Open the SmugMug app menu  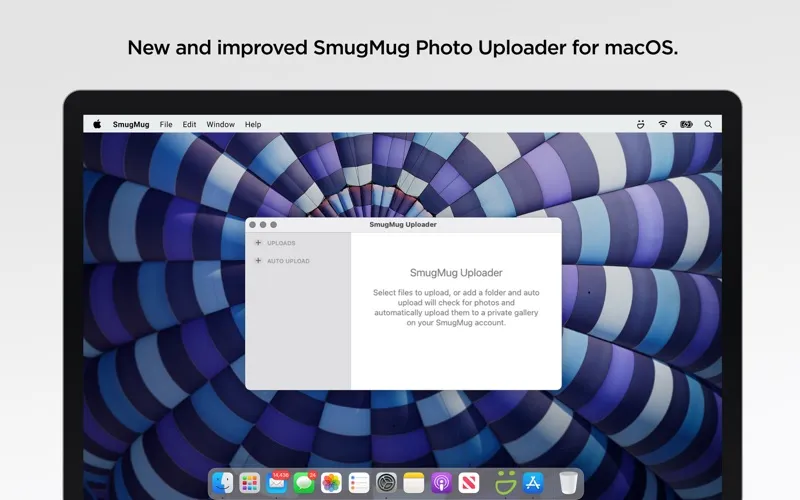click(x=131, y=124)
